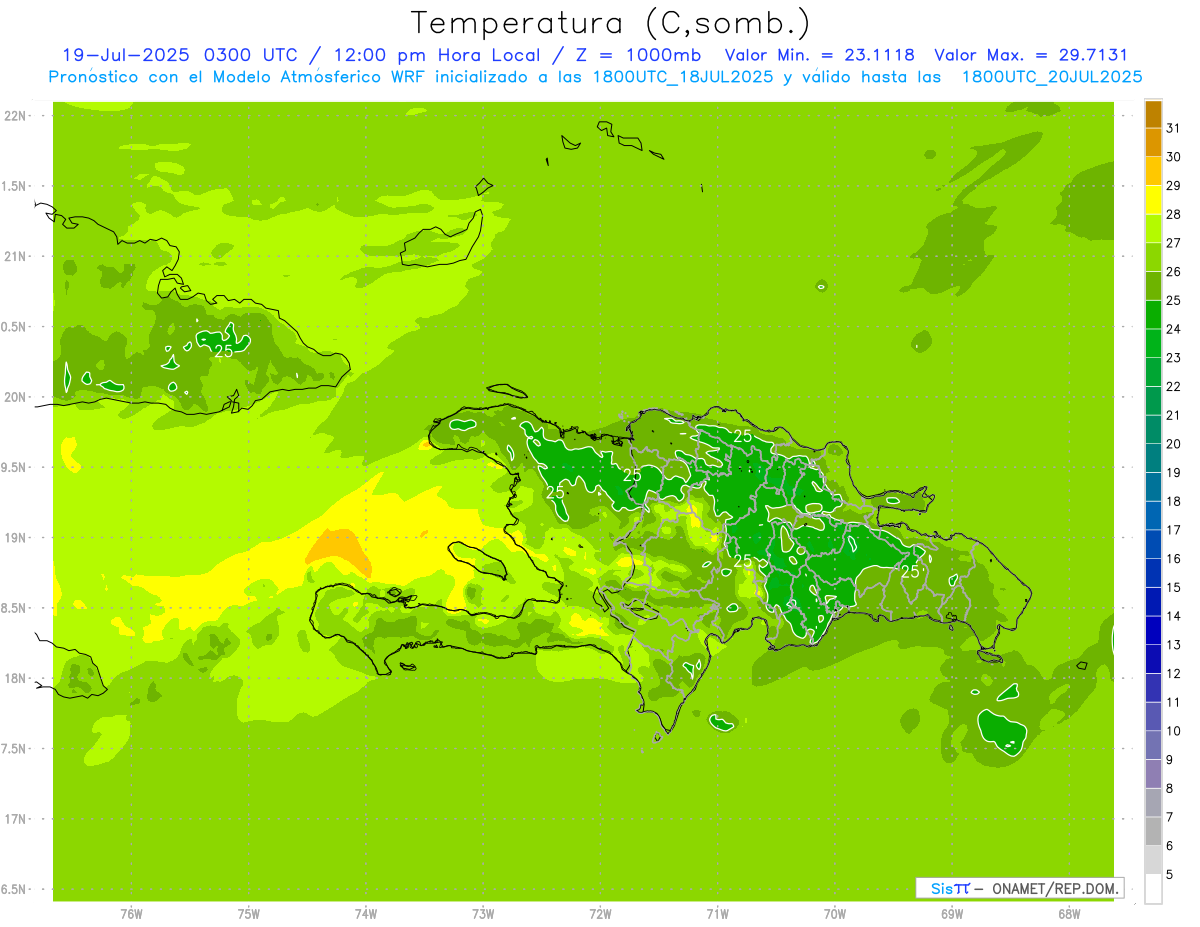Image resolution: width=1200 pixels, height=927 pixels.
Task: Click the 18N latitude label
Action: [16, 679]
